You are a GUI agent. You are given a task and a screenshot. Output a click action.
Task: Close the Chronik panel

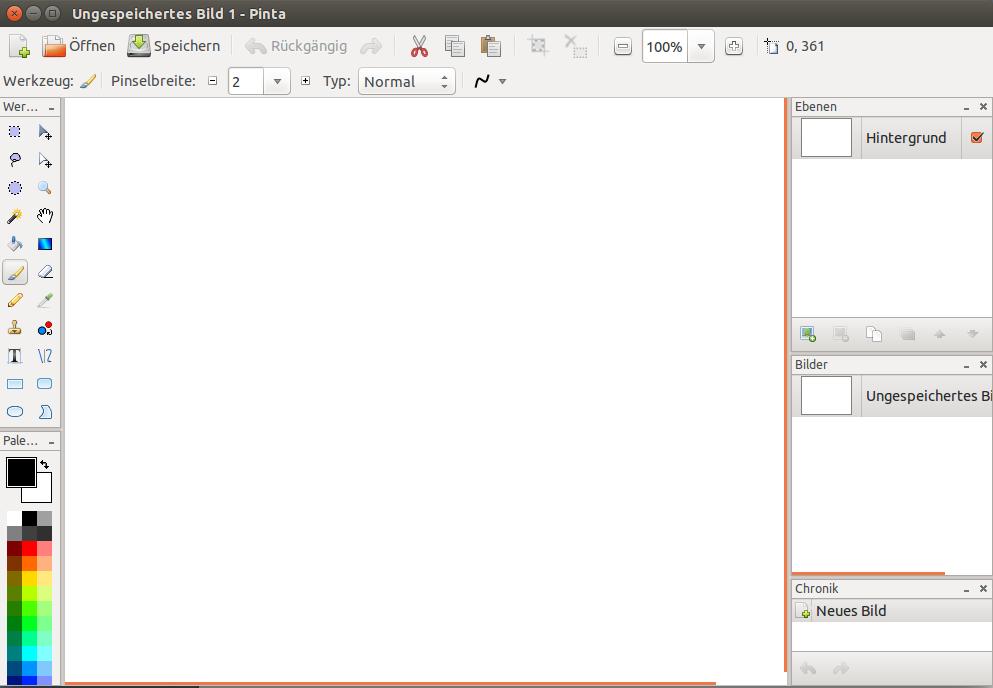[983, 589]
